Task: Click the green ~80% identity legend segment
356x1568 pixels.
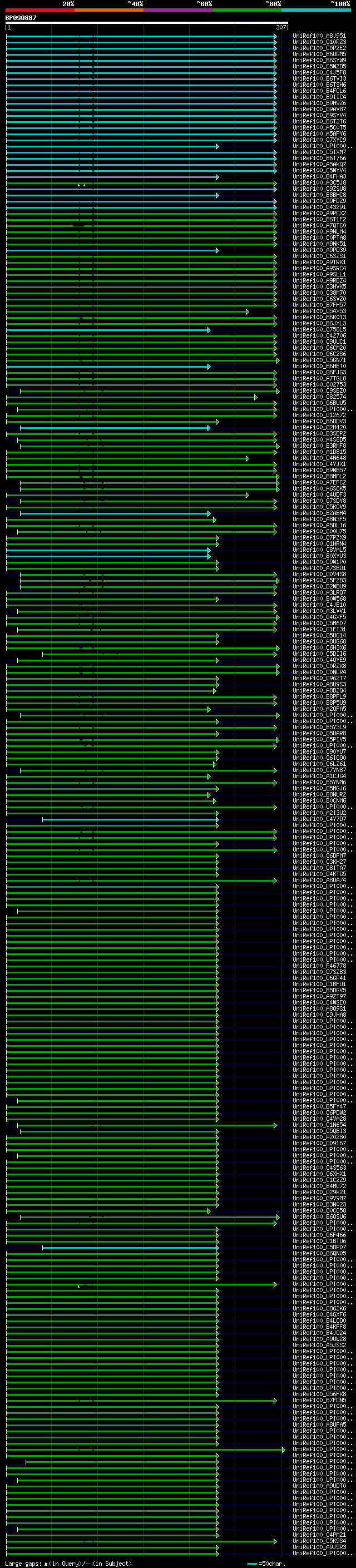Action: click(x=247, y=10)
